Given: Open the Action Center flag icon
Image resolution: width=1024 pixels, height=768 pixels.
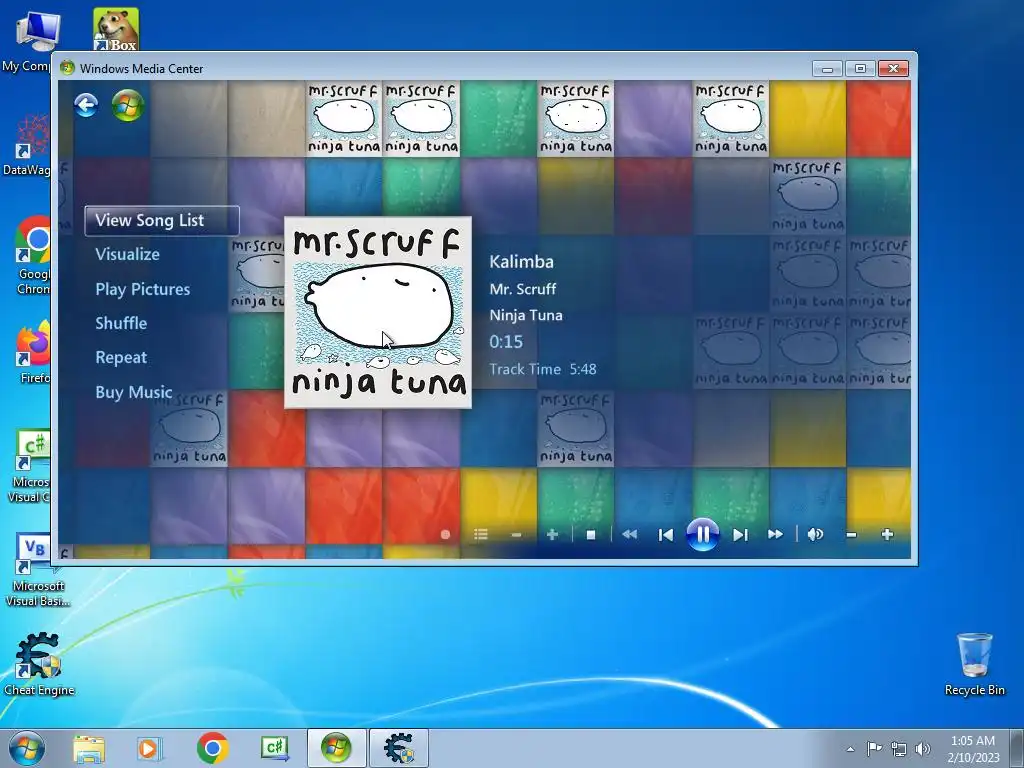Looking at the screenshot, I should click(x=874, y=748).
